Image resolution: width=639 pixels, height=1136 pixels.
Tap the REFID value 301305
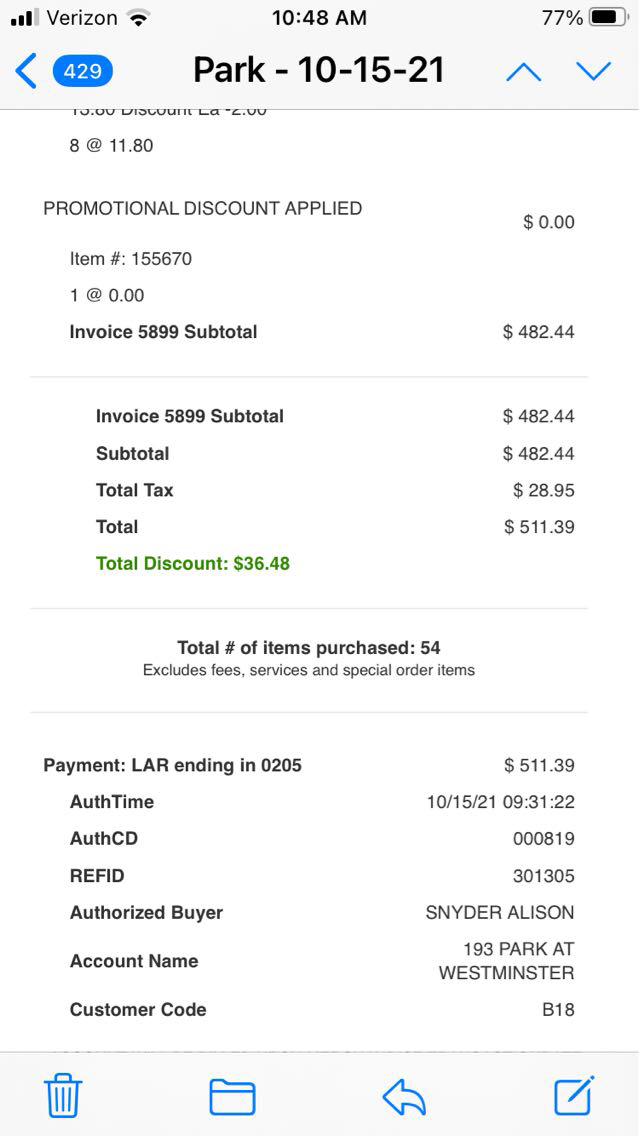(x=544, y=876)
